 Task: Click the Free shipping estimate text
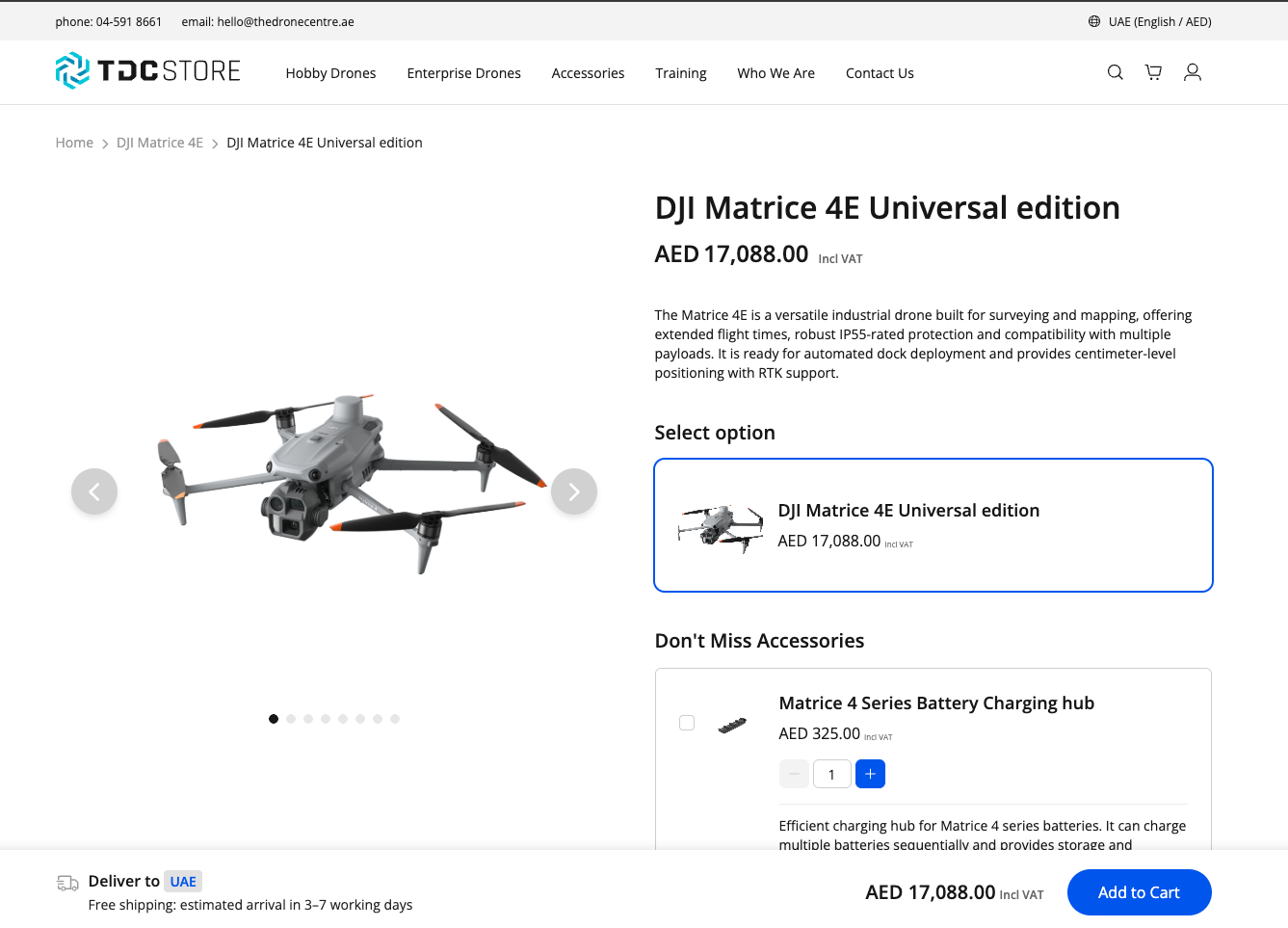coord(250,905)
